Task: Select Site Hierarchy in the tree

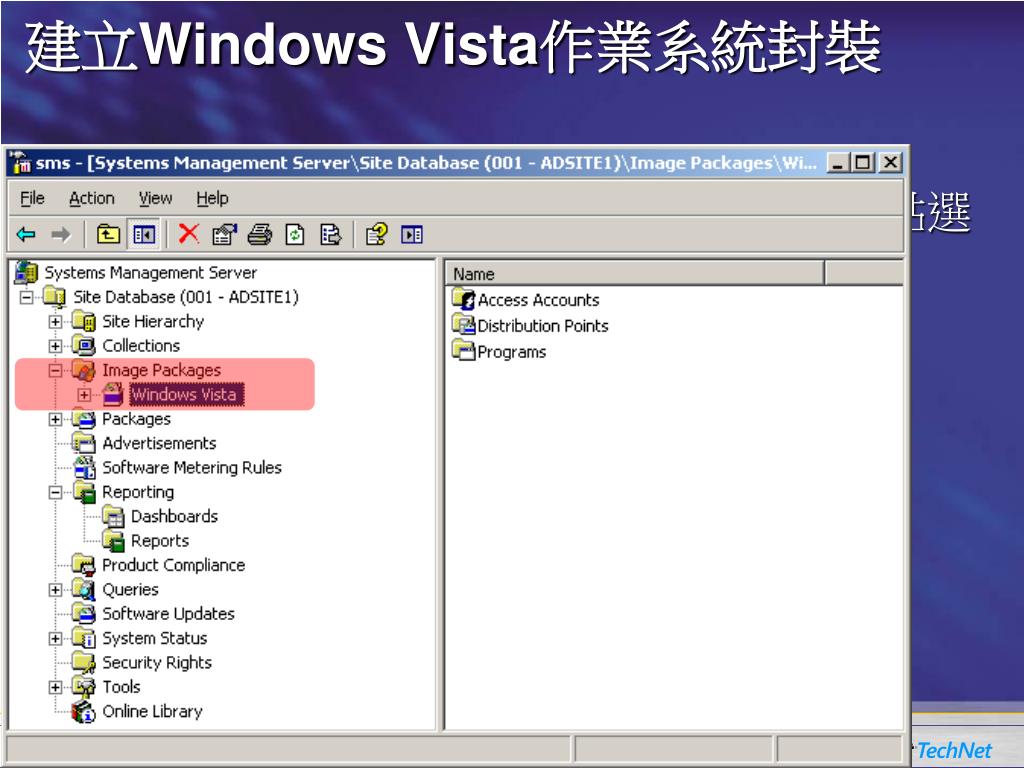Action: [153, 321]
